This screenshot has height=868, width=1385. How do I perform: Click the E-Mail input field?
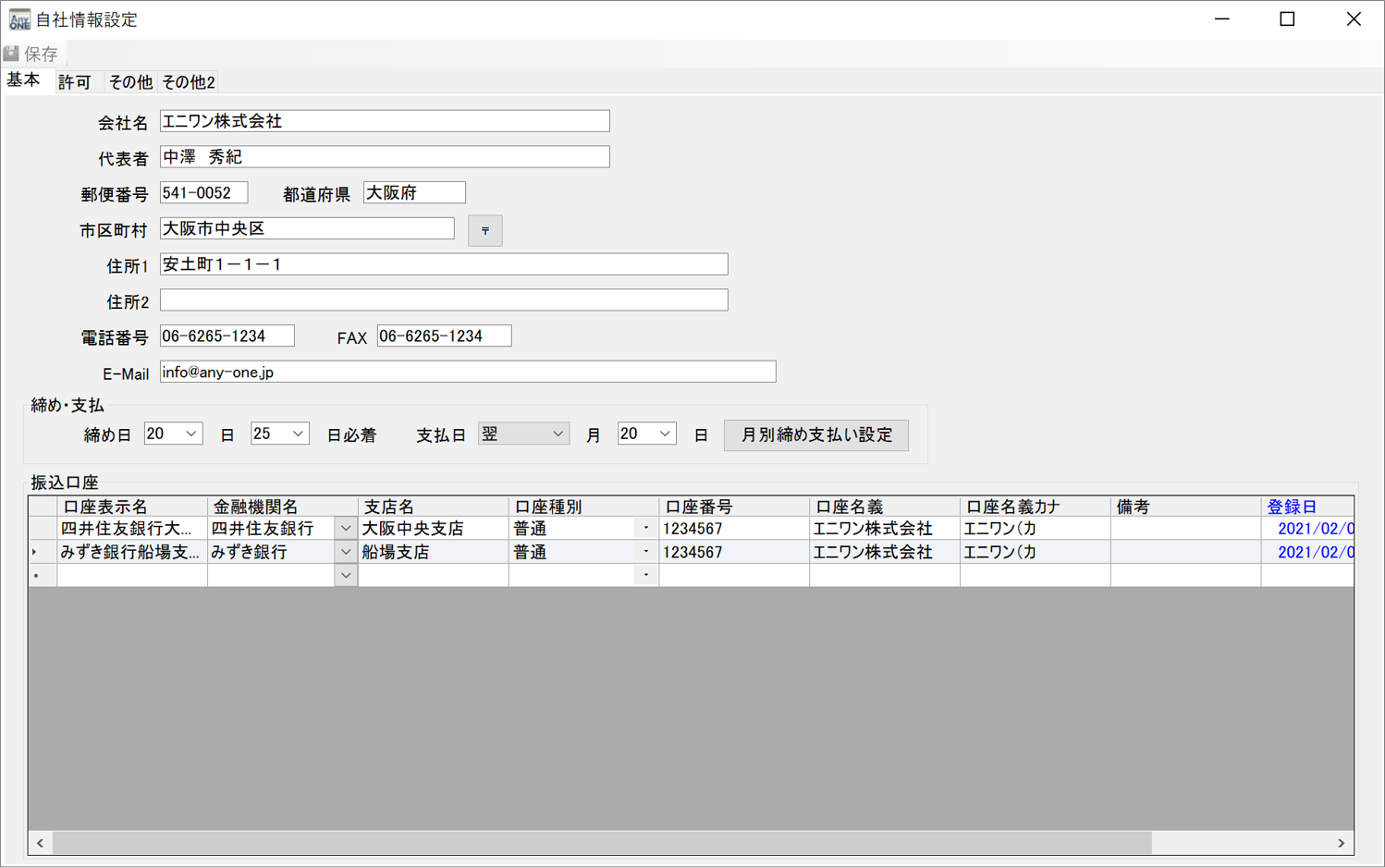(467, 372)
